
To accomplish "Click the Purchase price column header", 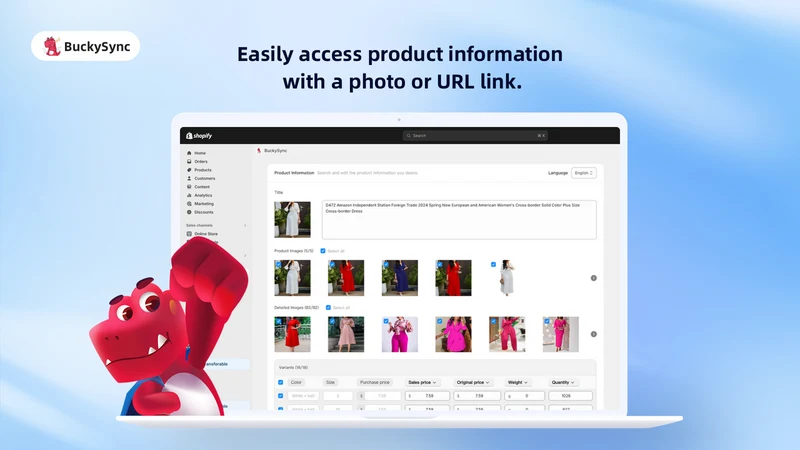I will pos(374,382).
